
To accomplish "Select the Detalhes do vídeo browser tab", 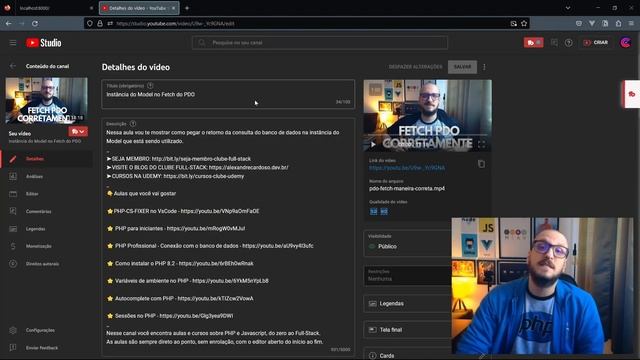I will [139, 8].
